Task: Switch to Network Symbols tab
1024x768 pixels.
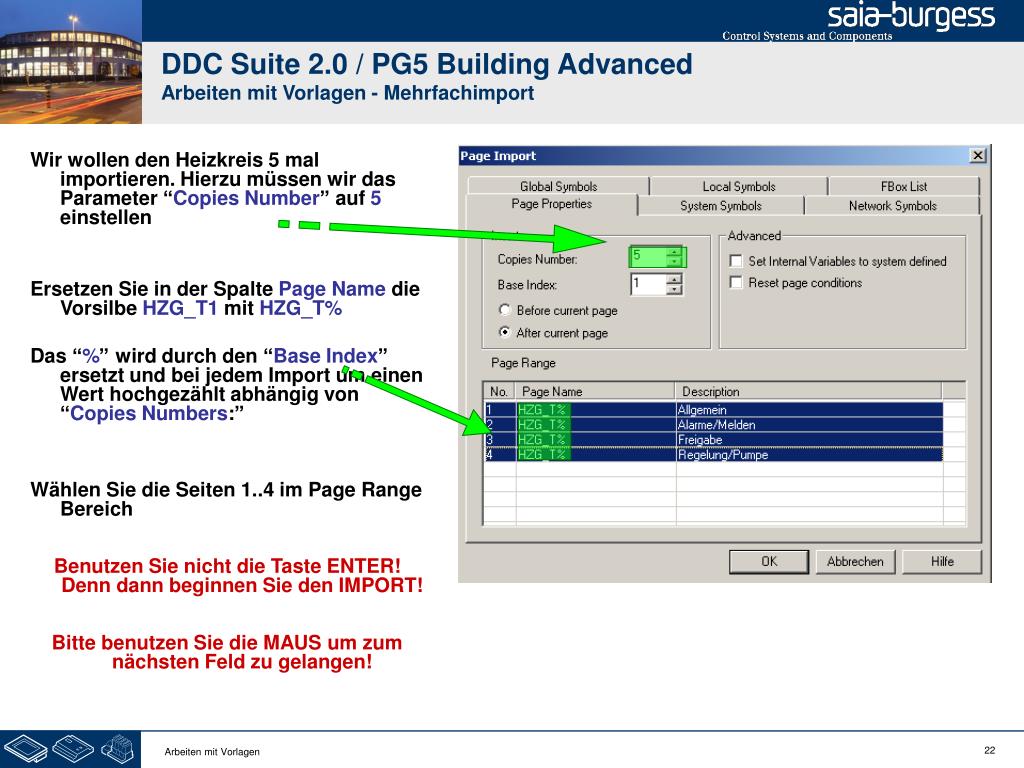Action: (892, 206)
